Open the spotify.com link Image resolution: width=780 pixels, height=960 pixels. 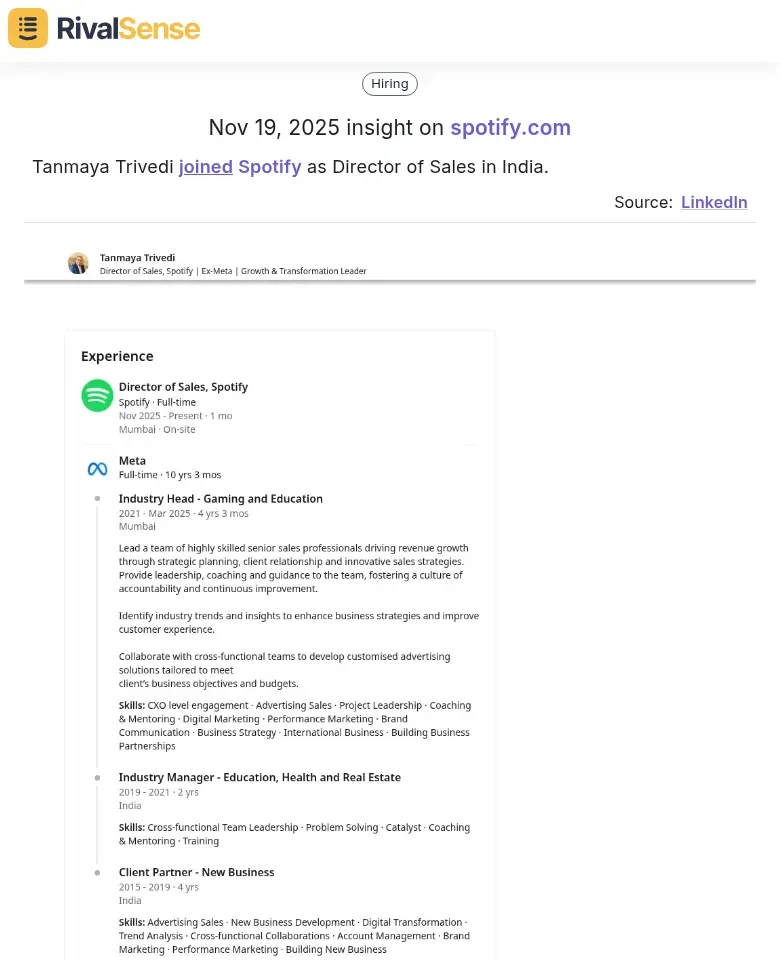coord(510,128)
